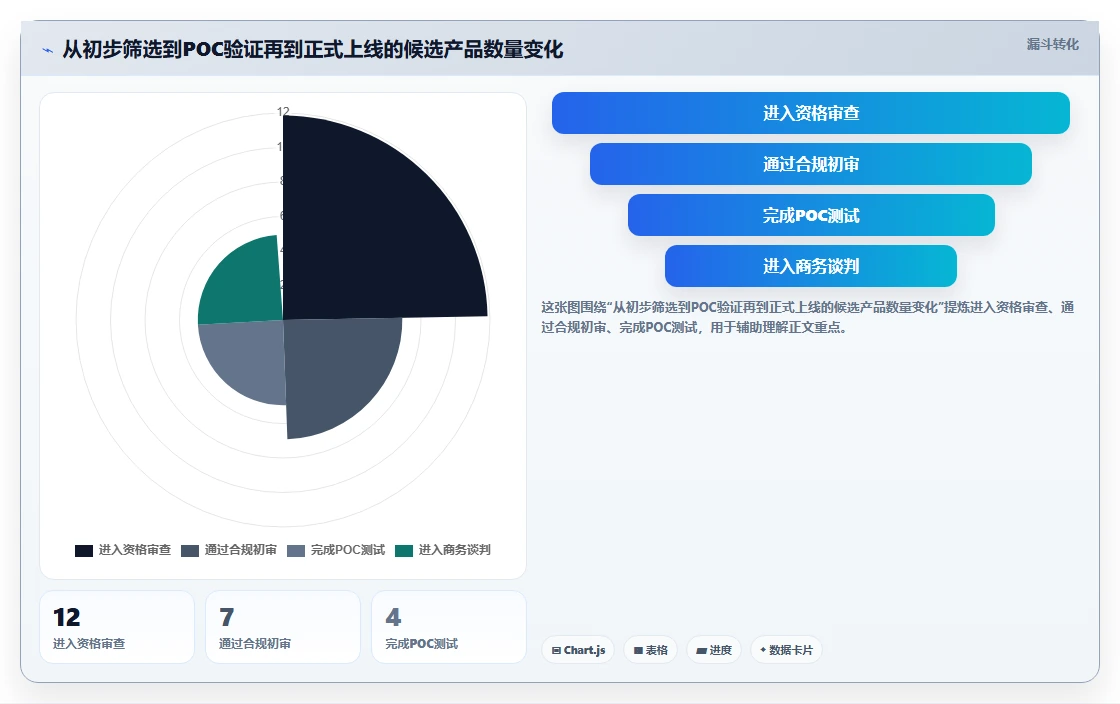Image resolution: width=1120 pixels, height=704 pixels.
Task: Toggle the 完成POC测试 legend swatch
Action: point(296,550)
